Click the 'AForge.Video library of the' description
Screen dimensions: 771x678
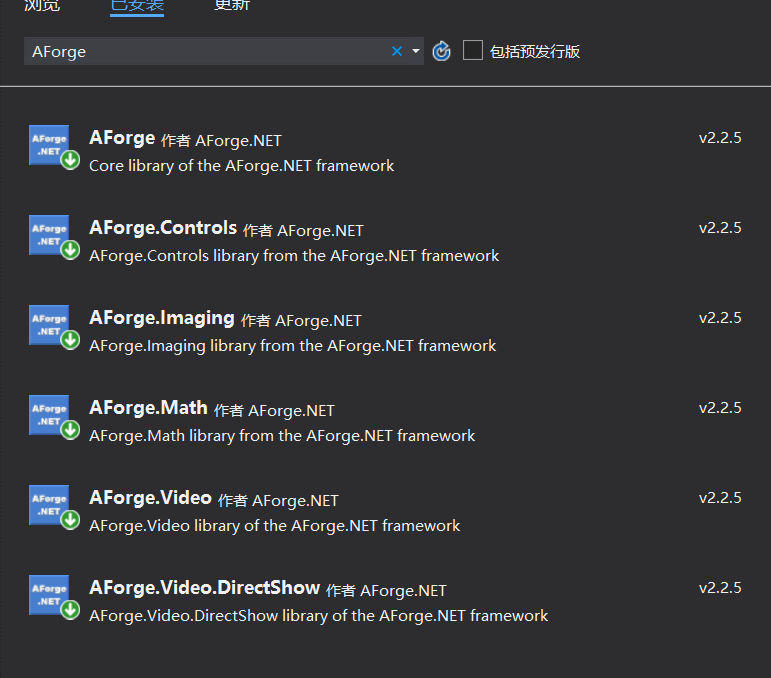click(x=274, y=526)
